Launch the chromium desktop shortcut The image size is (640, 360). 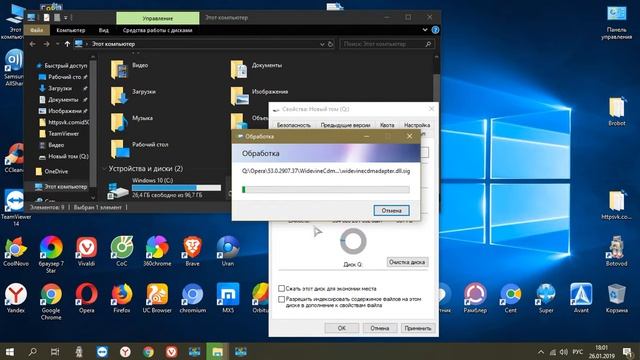192,298
